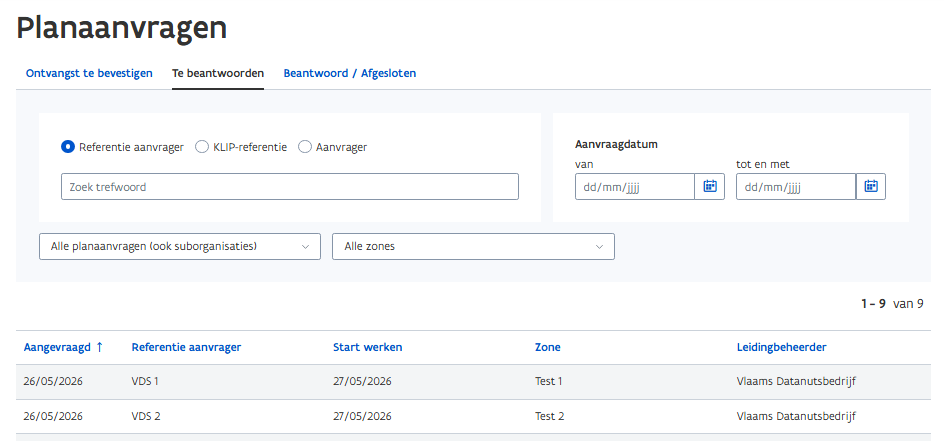Sort by Leidingbeheerder column header
The height and width of the screenshot is (441, 944).
[x=781, y=347]
